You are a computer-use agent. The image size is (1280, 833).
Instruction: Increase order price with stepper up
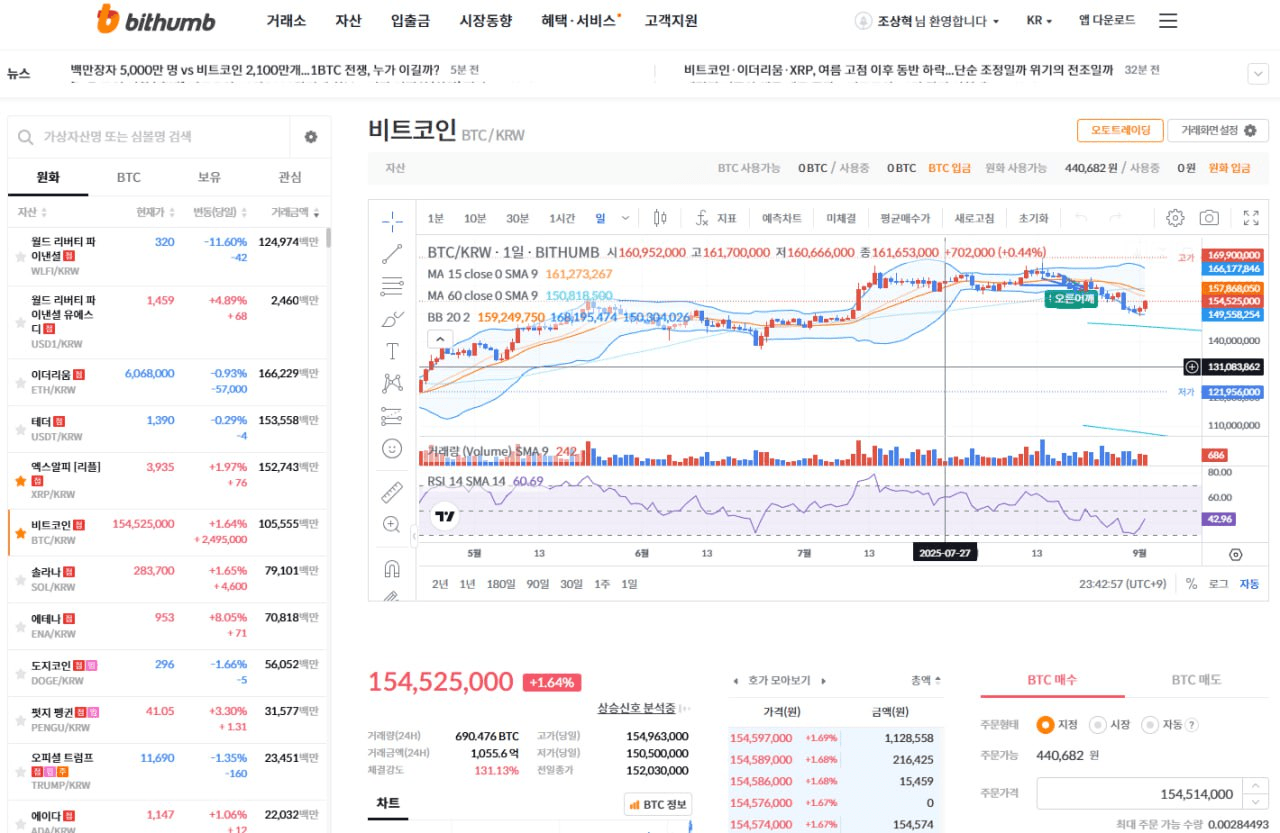click(1255, 786)
